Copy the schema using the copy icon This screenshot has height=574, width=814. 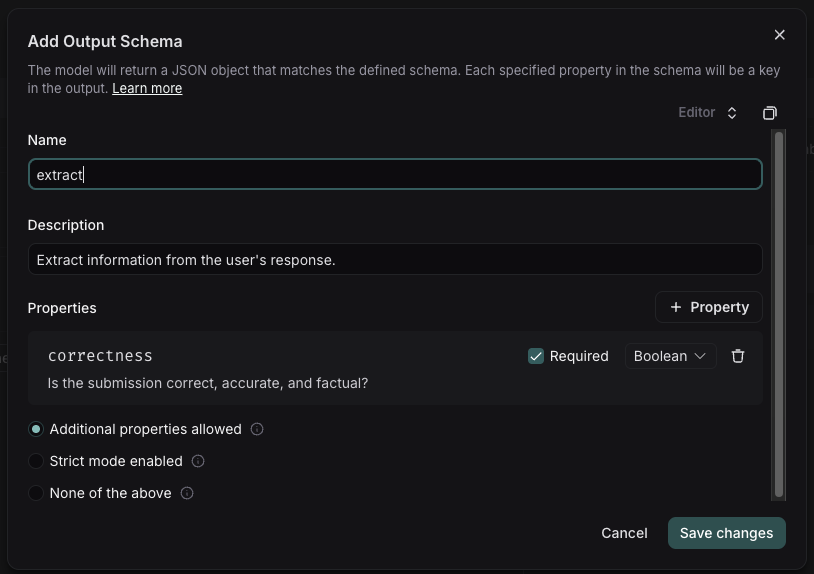click(770, 113)
